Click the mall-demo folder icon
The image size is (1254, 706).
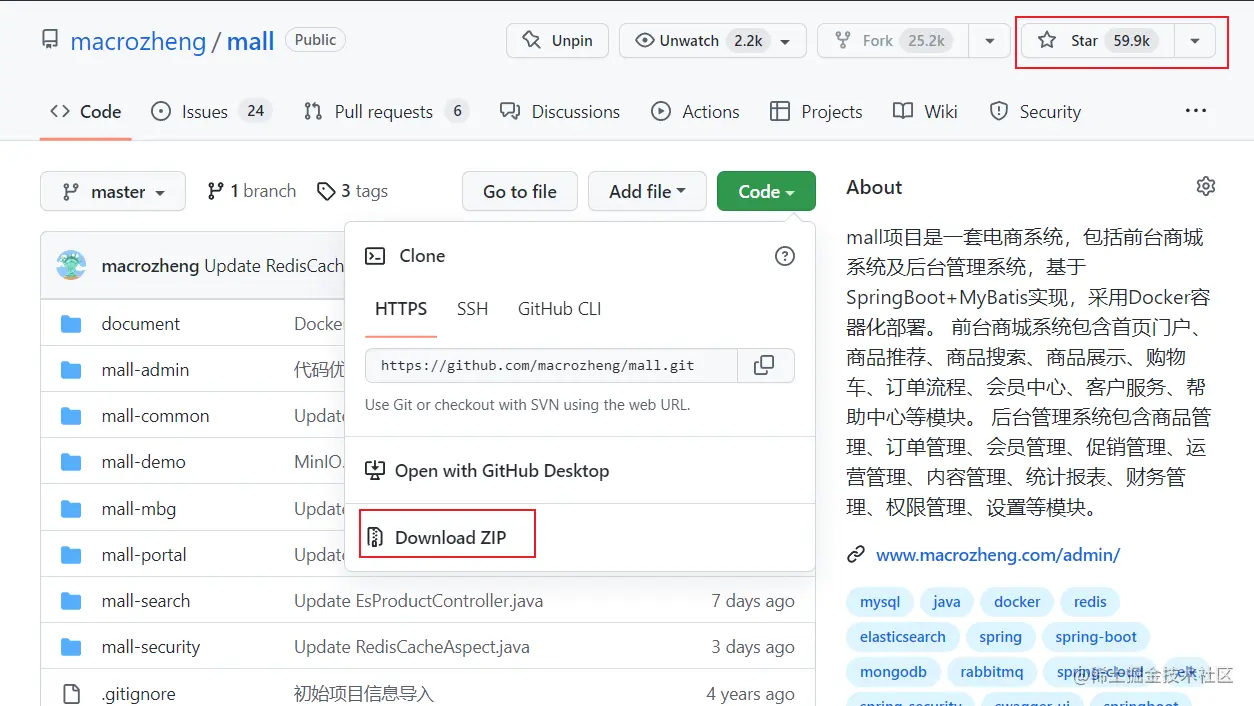[x=71, y=461]
